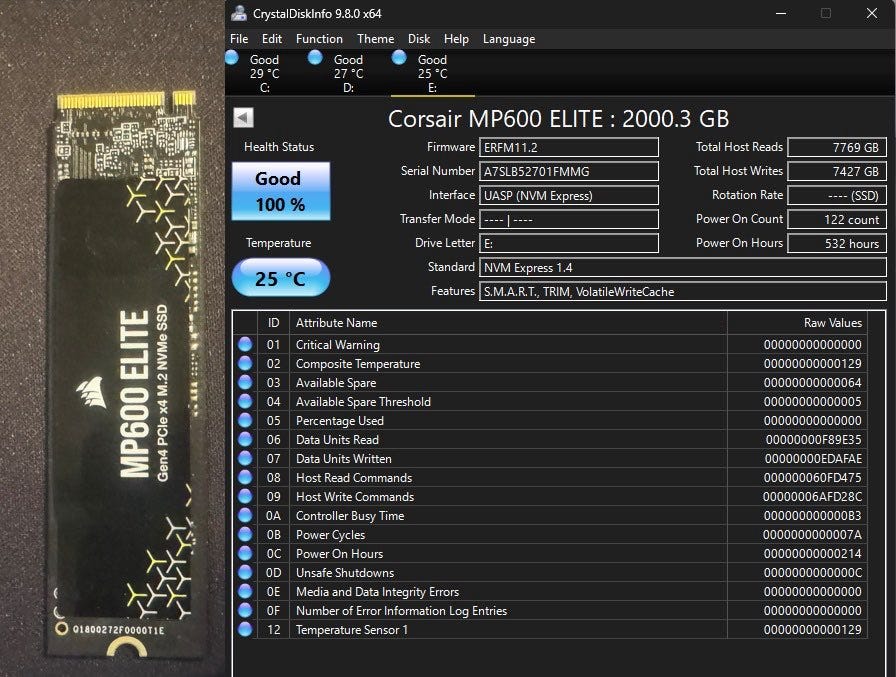
Task: Open the Function menu
Action: coord(319,39)
